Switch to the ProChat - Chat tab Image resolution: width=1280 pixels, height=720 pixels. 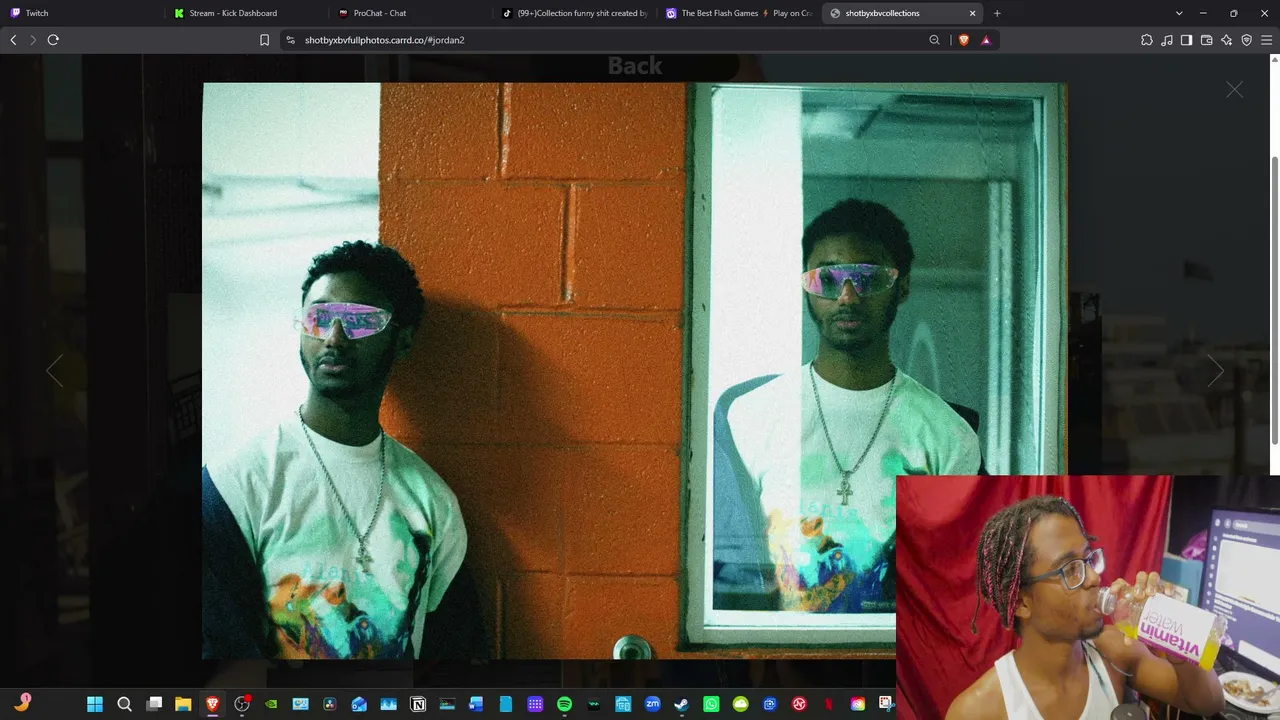click(x=409, y=13)
